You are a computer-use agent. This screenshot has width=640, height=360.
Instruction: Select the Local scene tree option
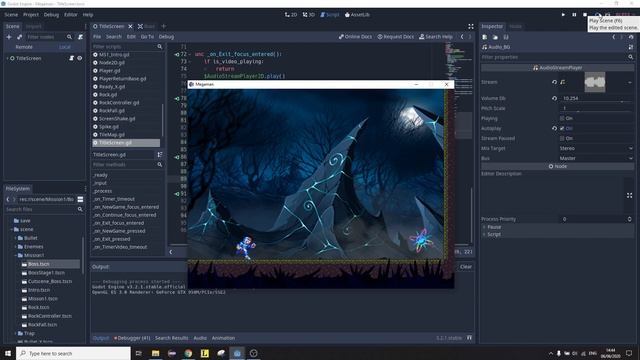pyautogui.click(x=65, y=47)
